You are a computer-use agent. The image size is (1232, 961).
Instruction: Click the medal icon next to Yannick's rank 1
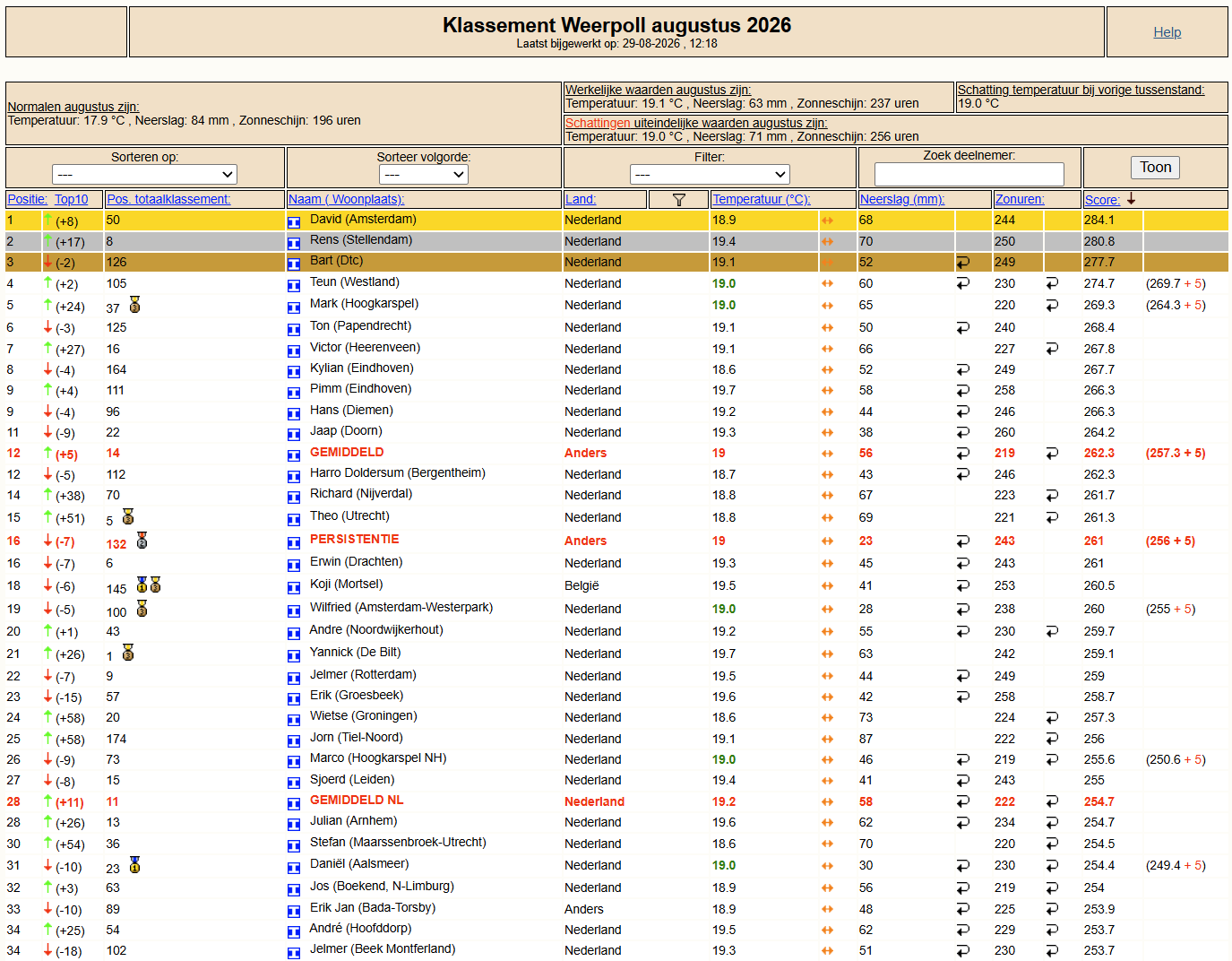click(128, 653)
